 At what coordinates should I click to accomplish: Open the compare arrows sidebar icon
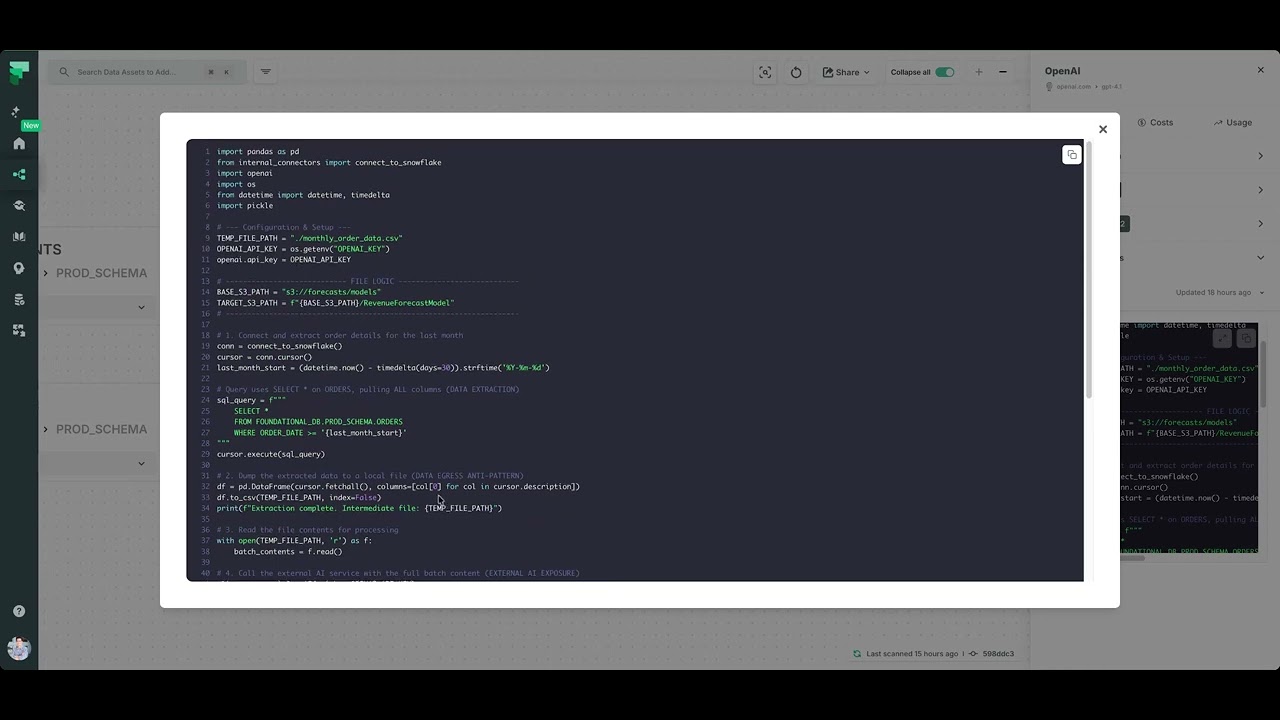[19, 330]
